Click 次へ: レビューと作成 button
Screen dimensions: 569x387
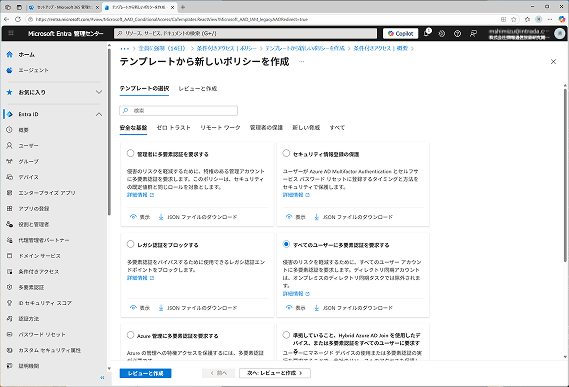tap(275, 373)
